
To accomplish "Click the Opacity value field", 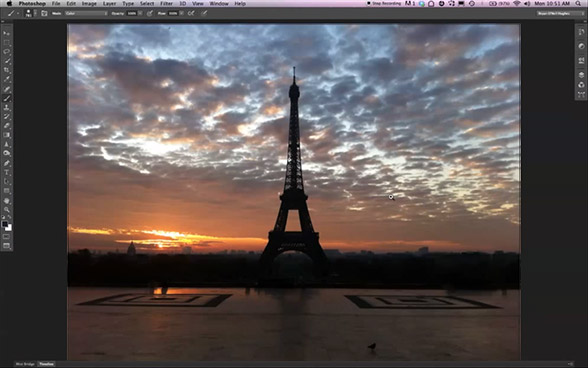I will click(x=131, y=13).
